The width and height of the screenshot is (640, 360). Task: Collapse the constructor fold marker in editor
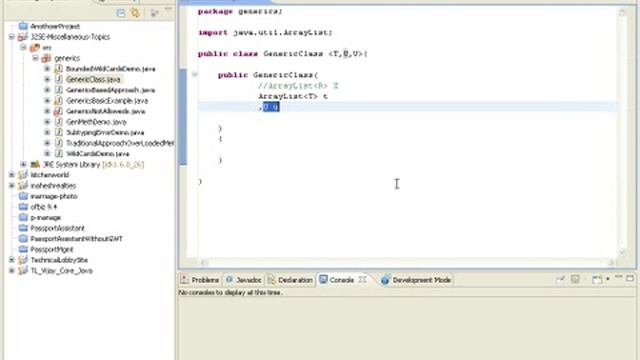pos(195,74)
